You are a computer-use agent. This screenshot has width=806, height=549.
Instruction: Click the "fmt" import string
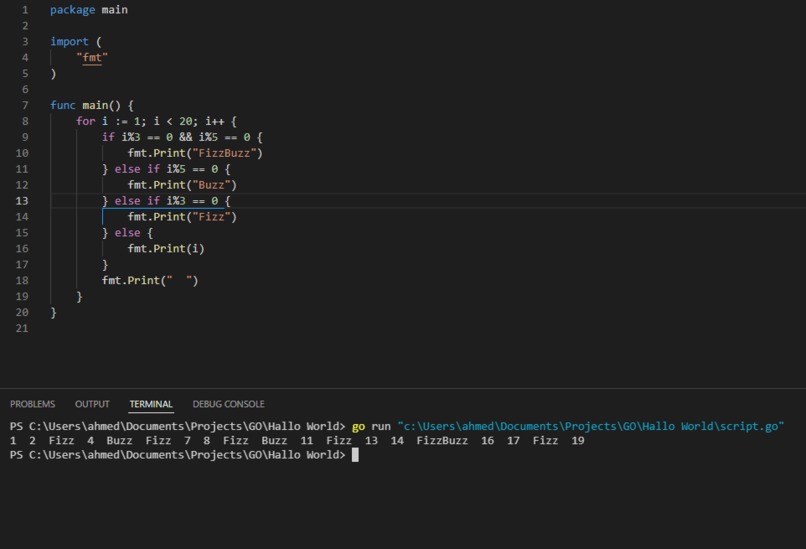point(92,58)
